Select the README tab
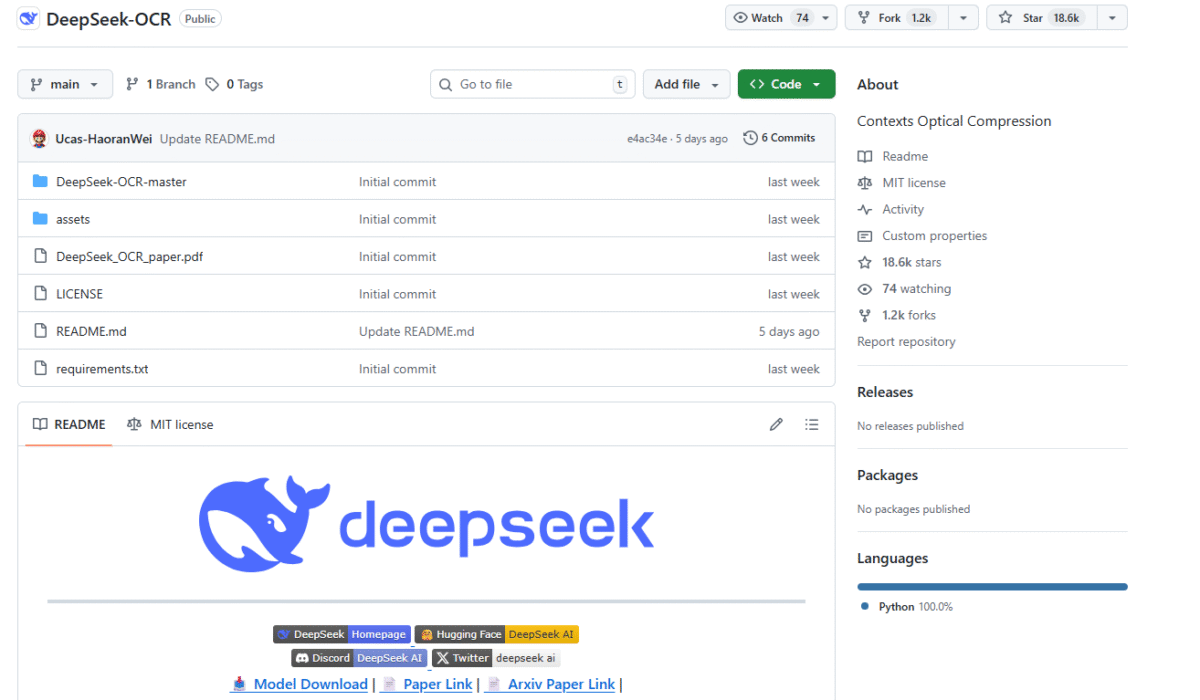This screenshot has height=700, width=1200. tap(69, 425)
